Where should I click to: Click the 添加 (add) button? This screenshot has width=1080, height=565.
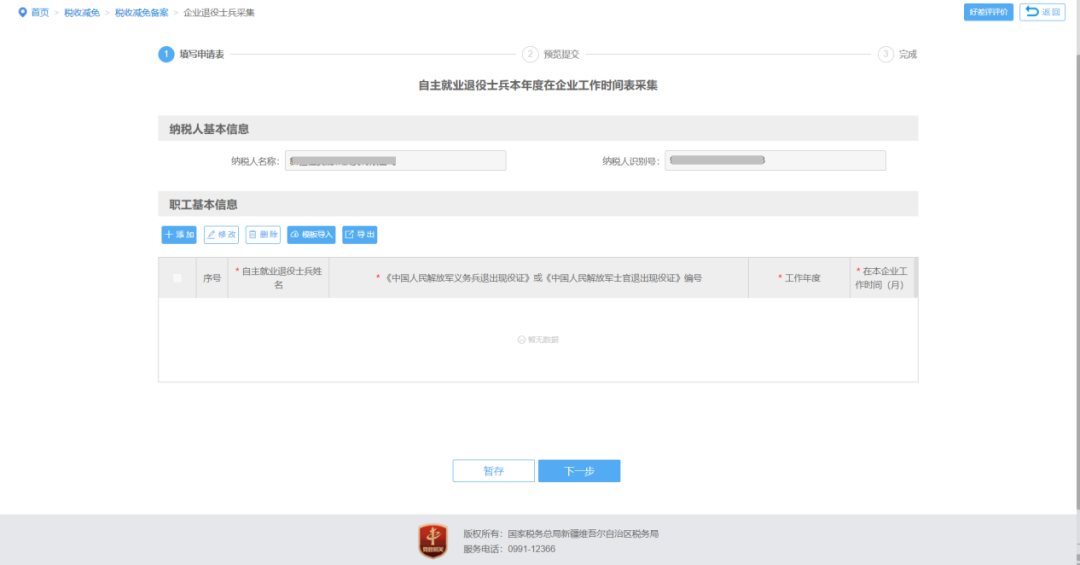[179, 235]
